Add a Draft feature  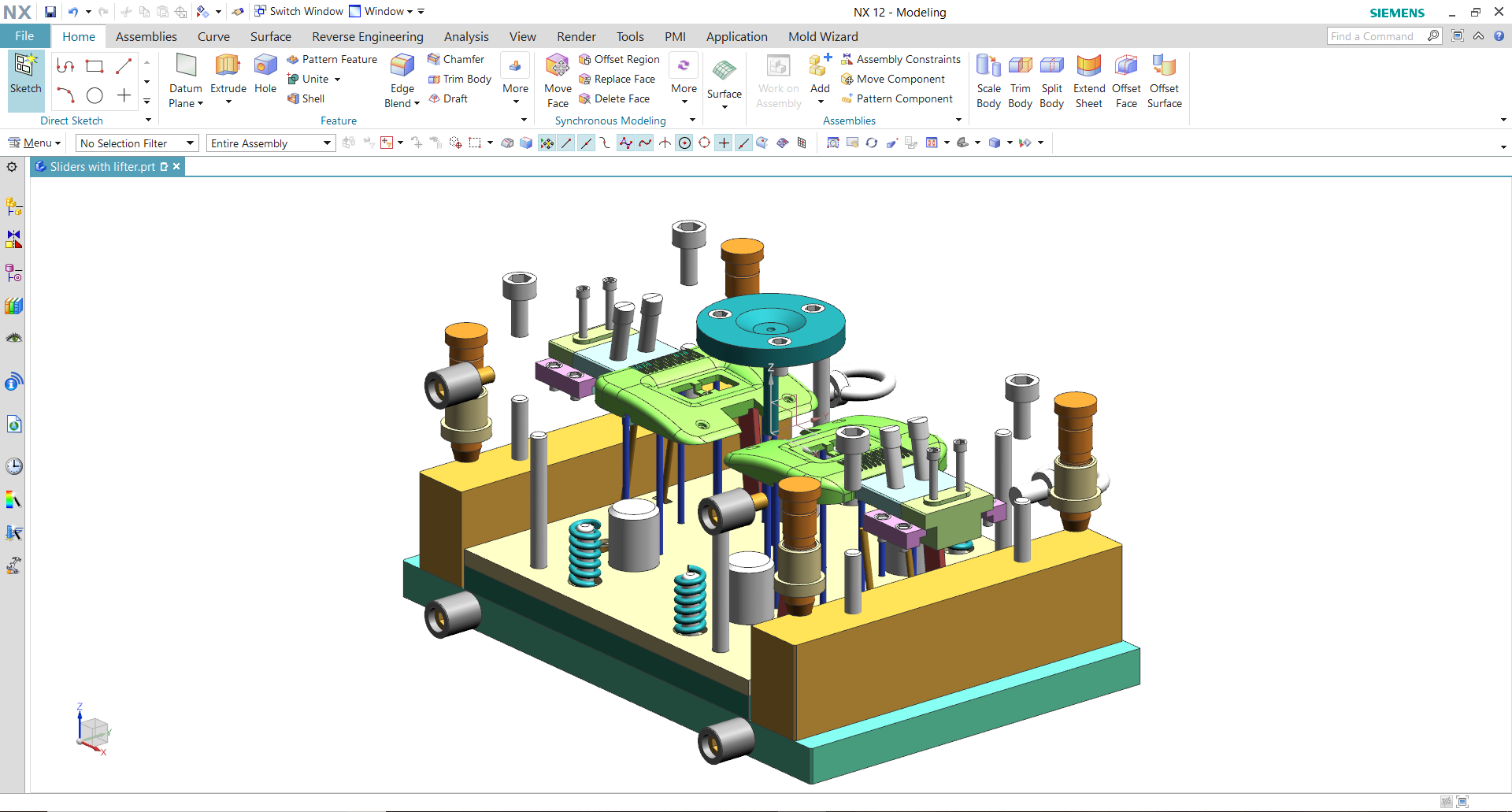coord(448,98)
